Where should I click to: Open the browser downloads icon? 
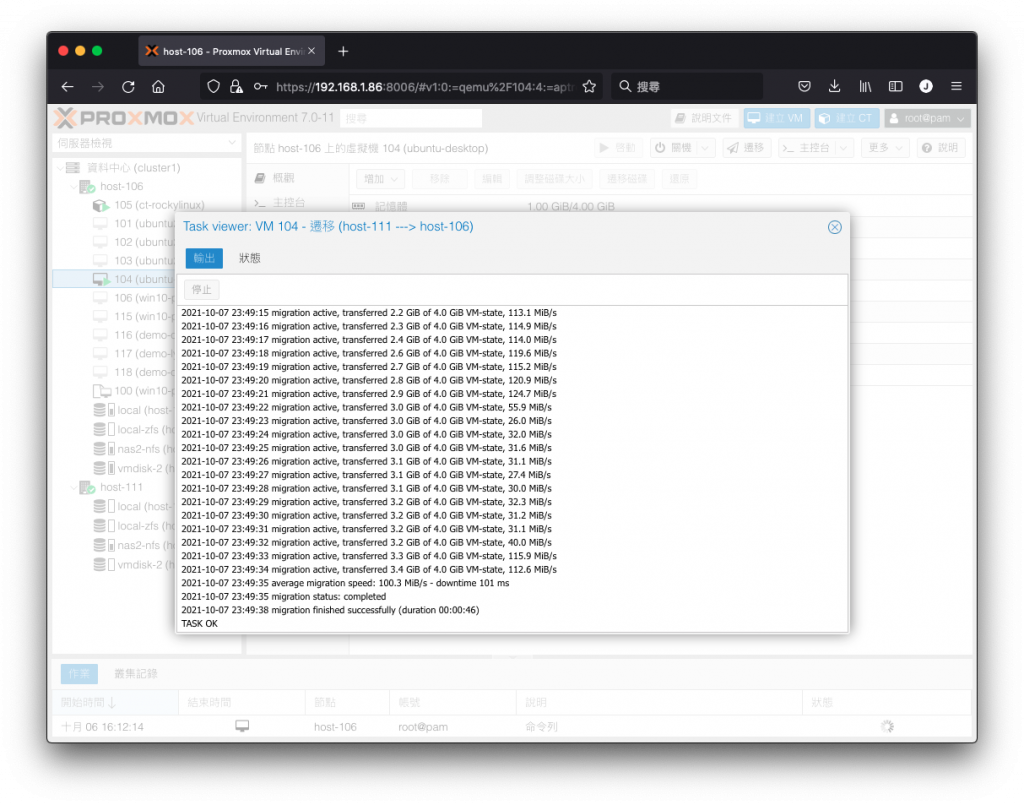(x=834, y=87)
